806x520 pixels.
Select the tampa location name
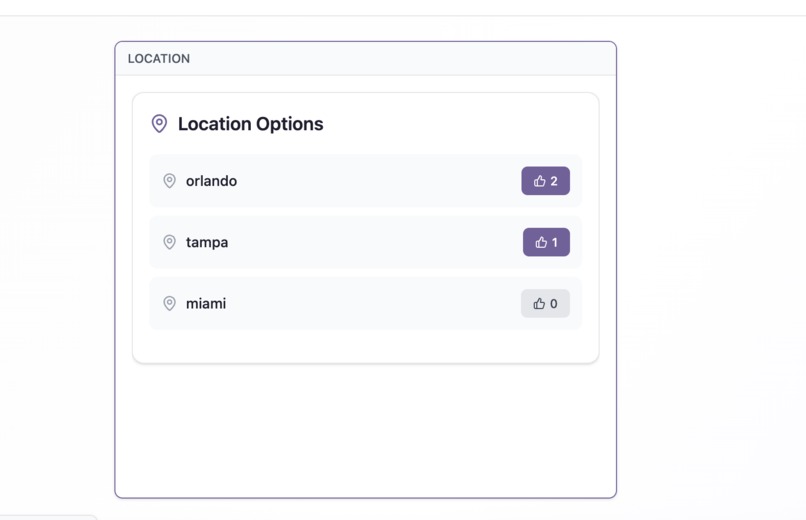[x=207, y=243]
